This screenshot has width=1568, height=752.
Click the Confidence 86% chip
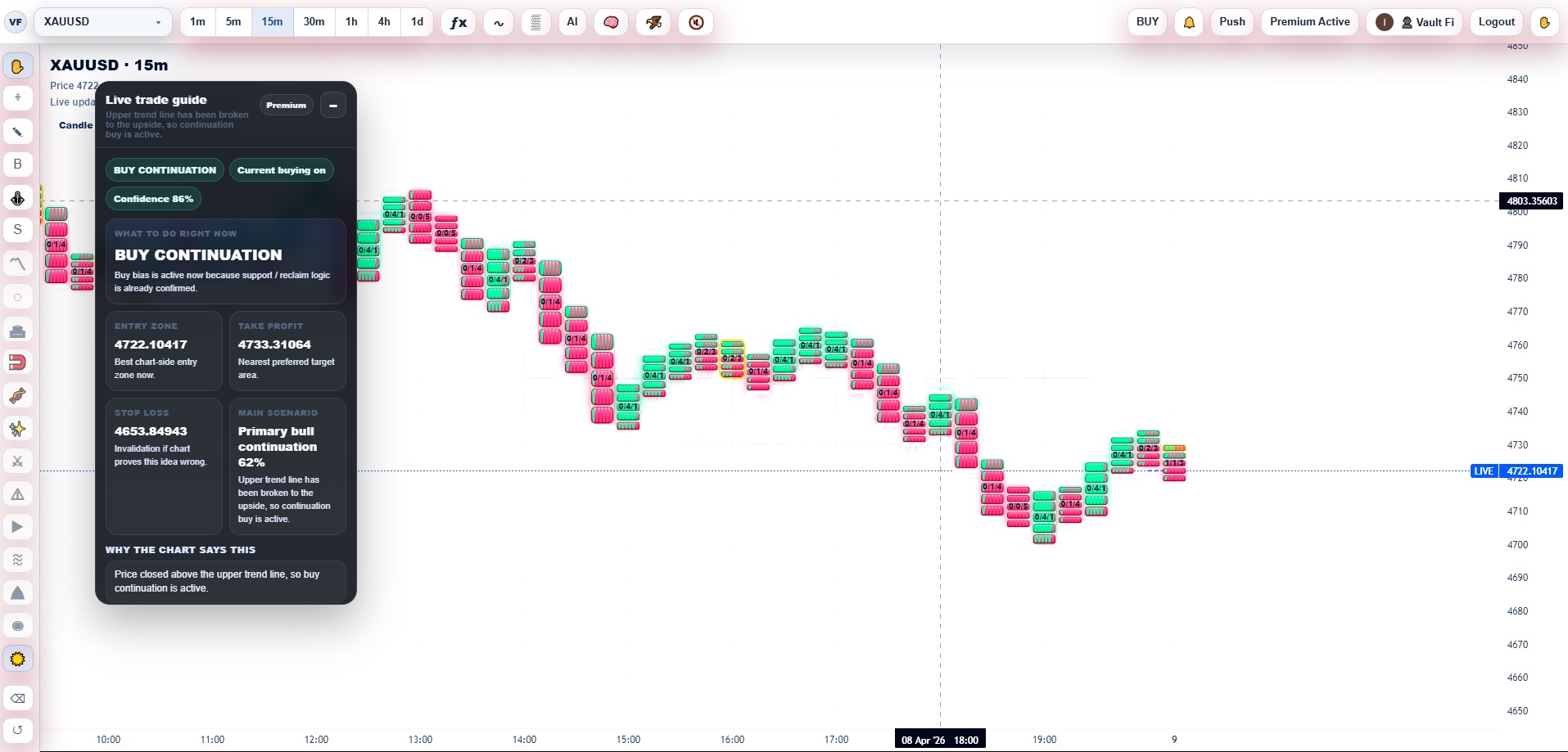(x=154, y=199)
